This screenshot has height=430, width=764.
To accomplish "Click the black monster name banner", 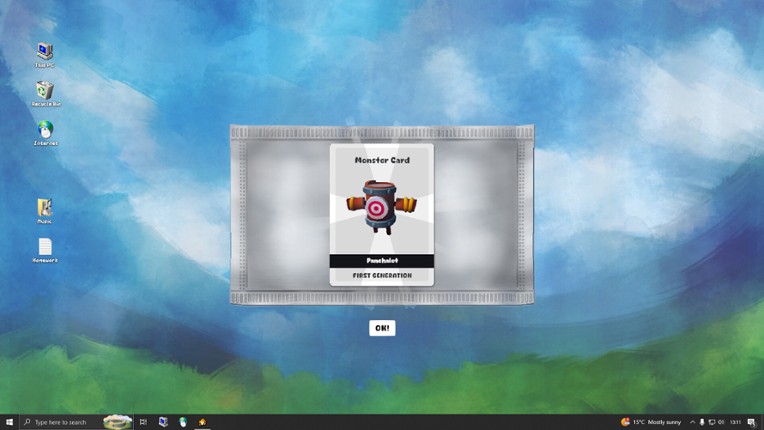I will coord(382,261).
